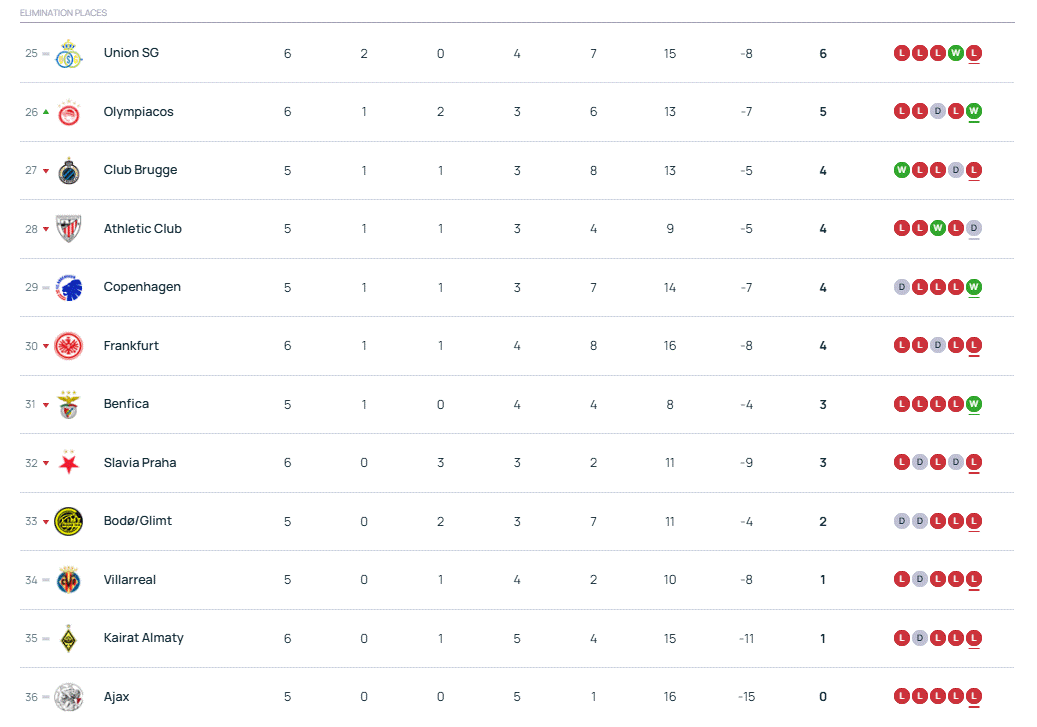Click the Club Brugge crest icon

point(68,171)
